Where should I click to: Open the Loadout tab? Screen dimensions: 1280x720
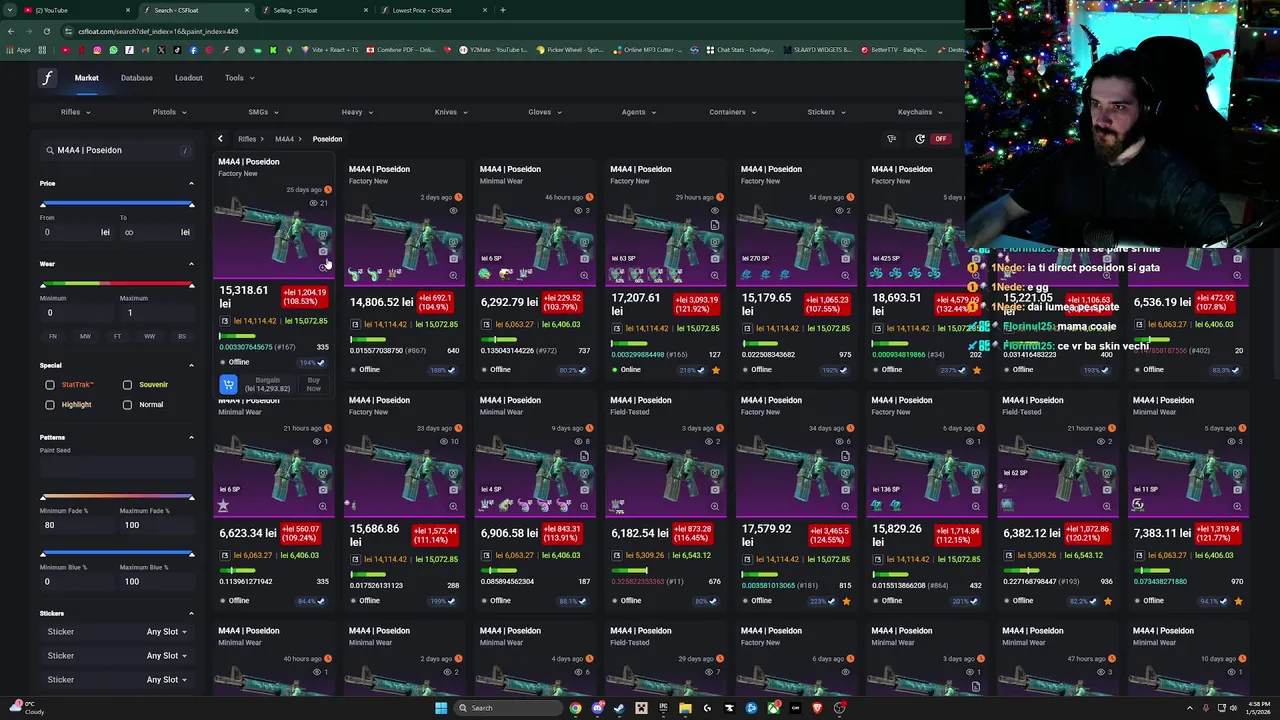pos(189,78)
